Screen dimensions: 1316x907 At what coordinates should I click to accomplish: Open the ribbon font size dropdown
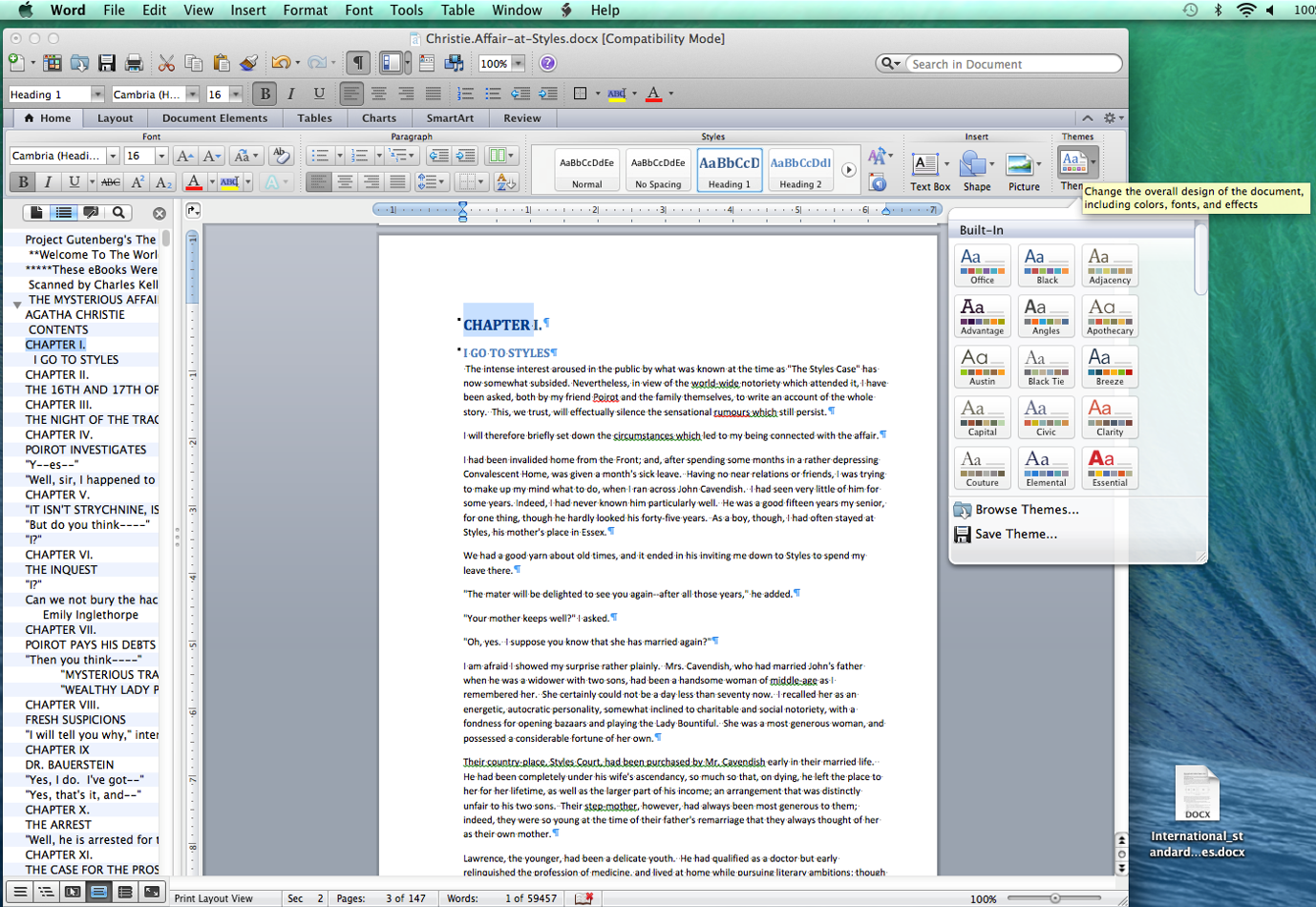point(160,156)
